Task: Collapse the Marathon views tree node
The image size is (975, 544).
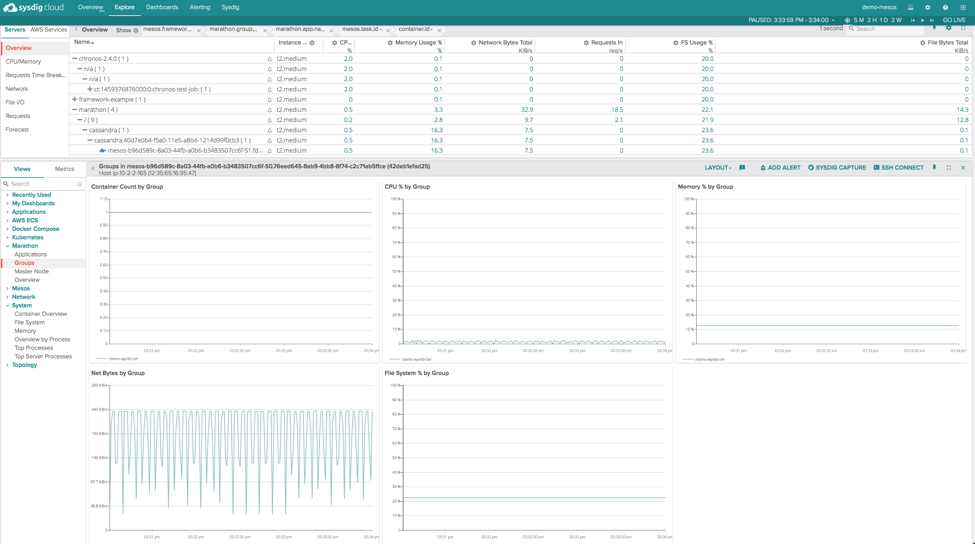Action: 7,246
